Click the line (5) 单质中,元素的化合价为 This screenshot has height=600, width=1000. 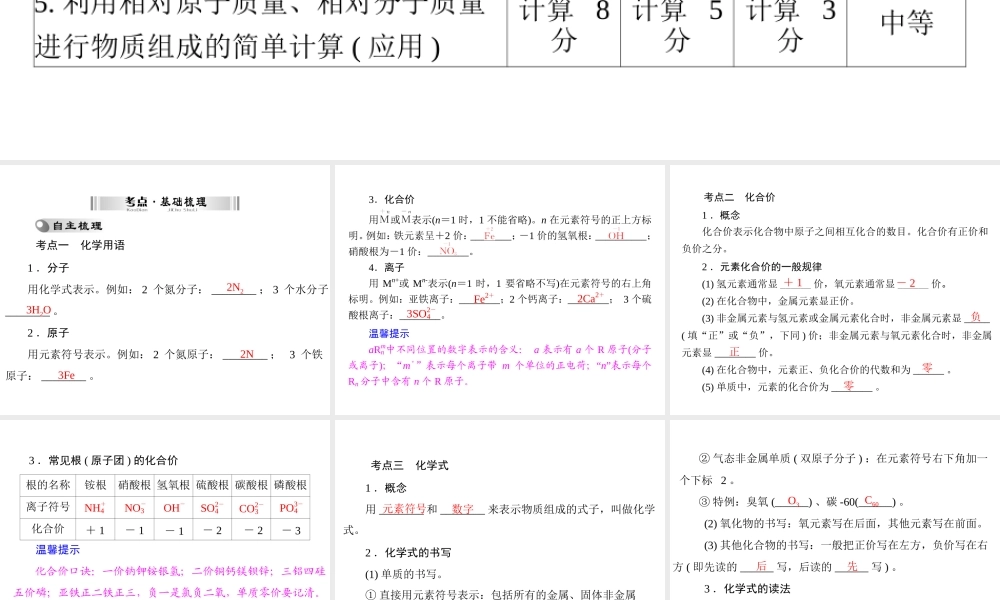click(x=765, y=386)
